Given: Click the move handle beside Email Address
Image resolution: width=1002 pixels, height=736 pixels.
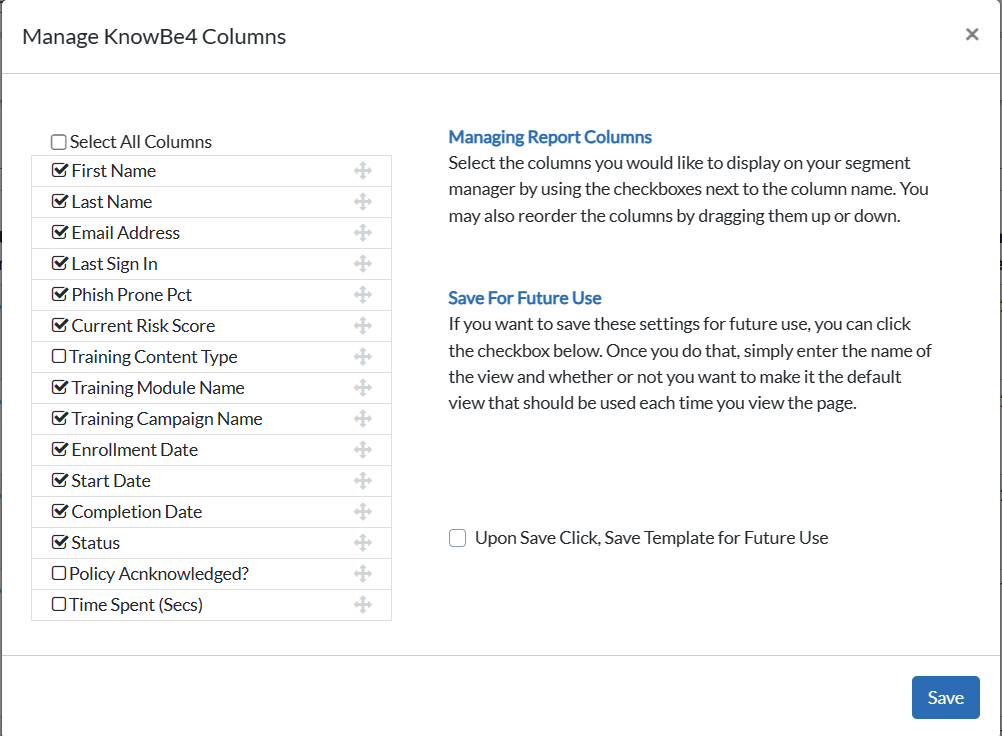Looking at the screenshot, I should coord(363,233).
